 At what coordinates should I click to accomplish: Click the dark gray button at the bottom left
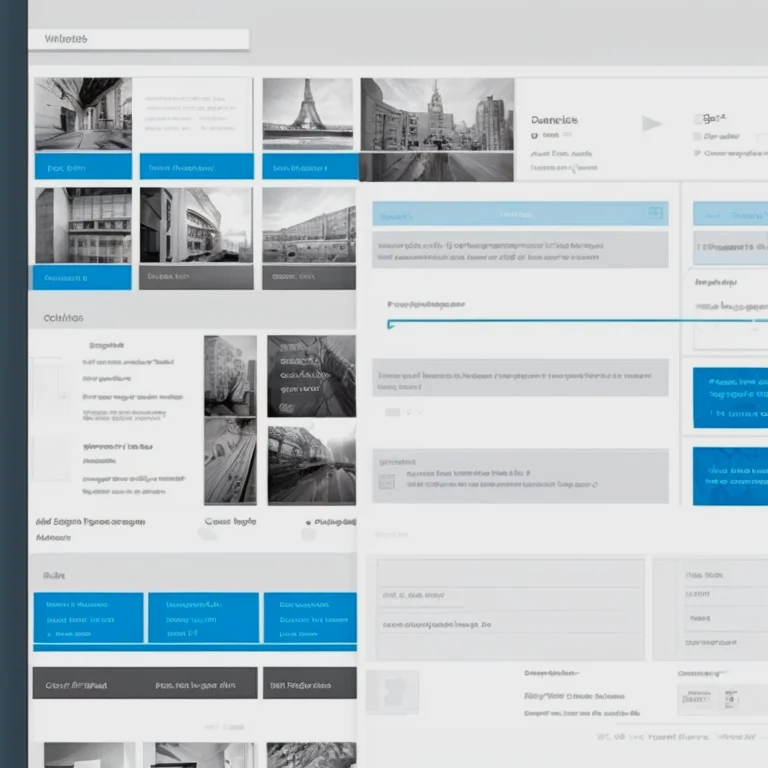pyautogui.click(x=145, y=683)
